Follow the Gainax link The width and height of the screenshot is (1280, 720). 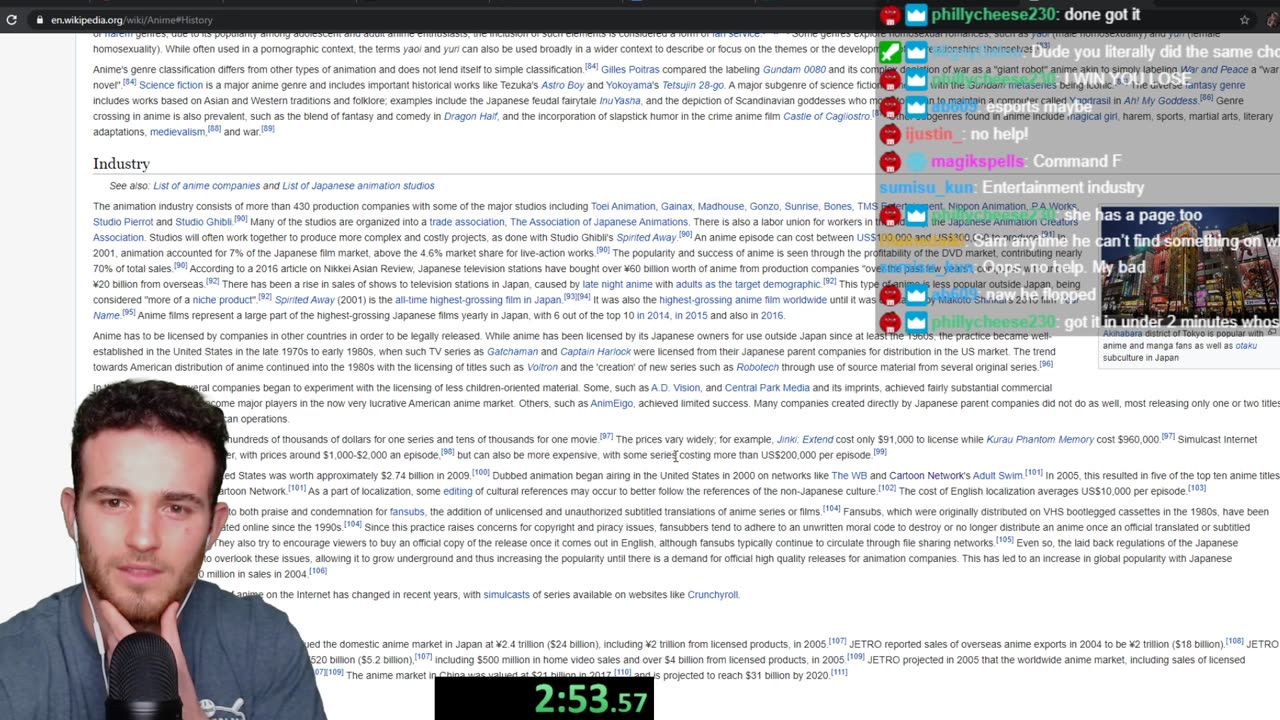tap(676, 207)
